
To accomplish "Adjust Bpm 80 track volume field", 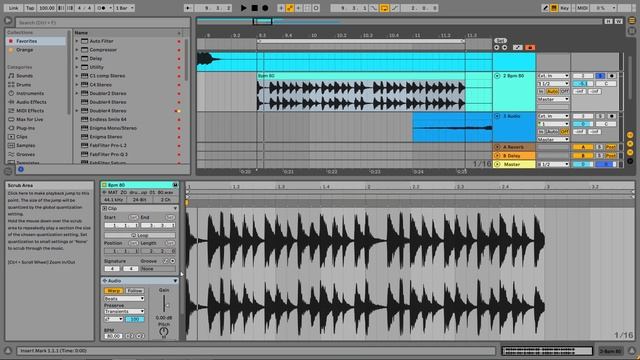I will point(583,84).
